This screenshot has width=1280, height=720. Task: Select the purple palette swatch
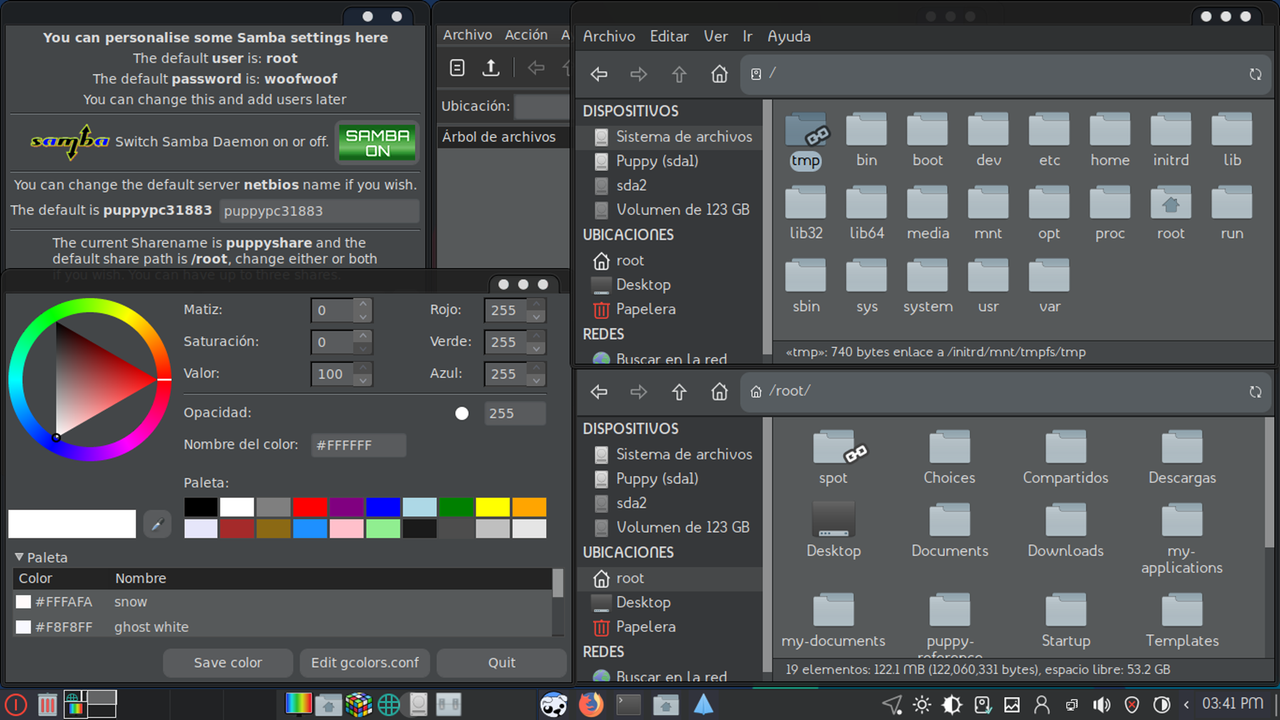[347, 507]
